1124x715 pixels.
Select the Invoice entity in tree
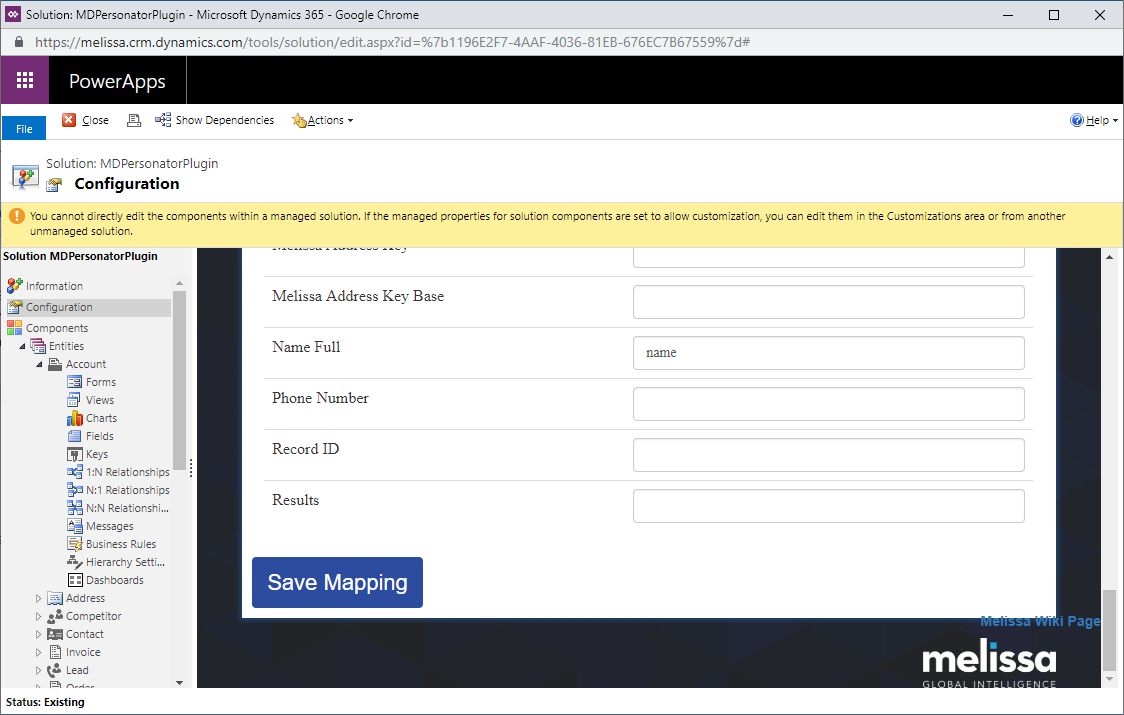coord(83,652)
